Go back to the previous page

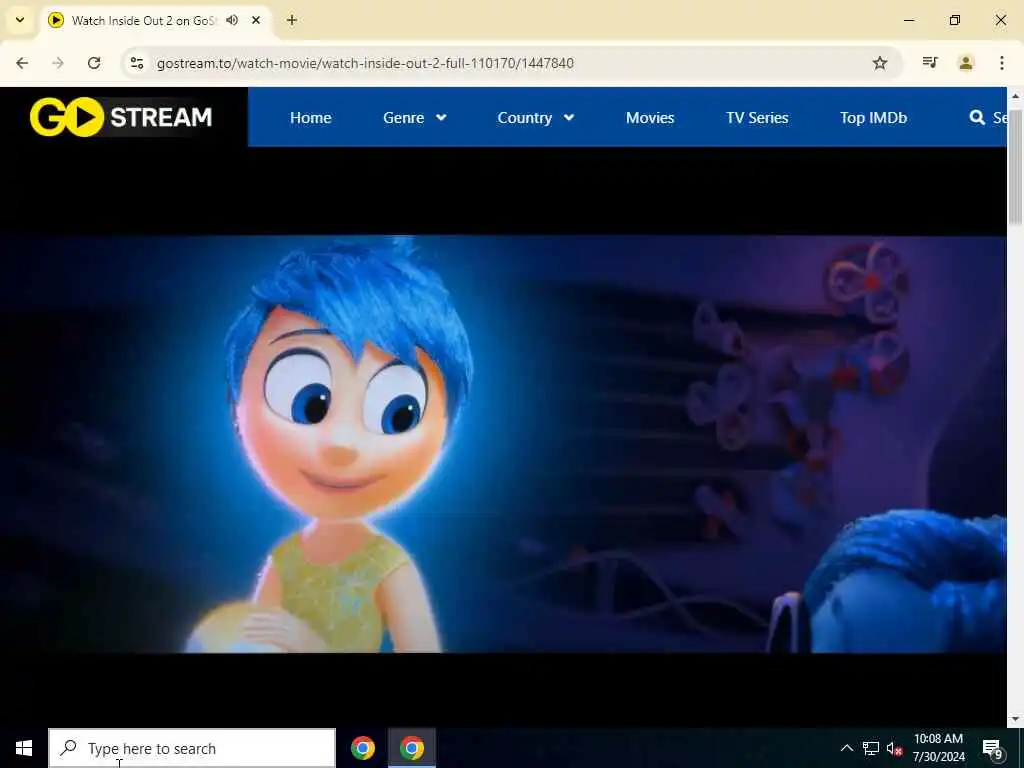click(22, 63)
